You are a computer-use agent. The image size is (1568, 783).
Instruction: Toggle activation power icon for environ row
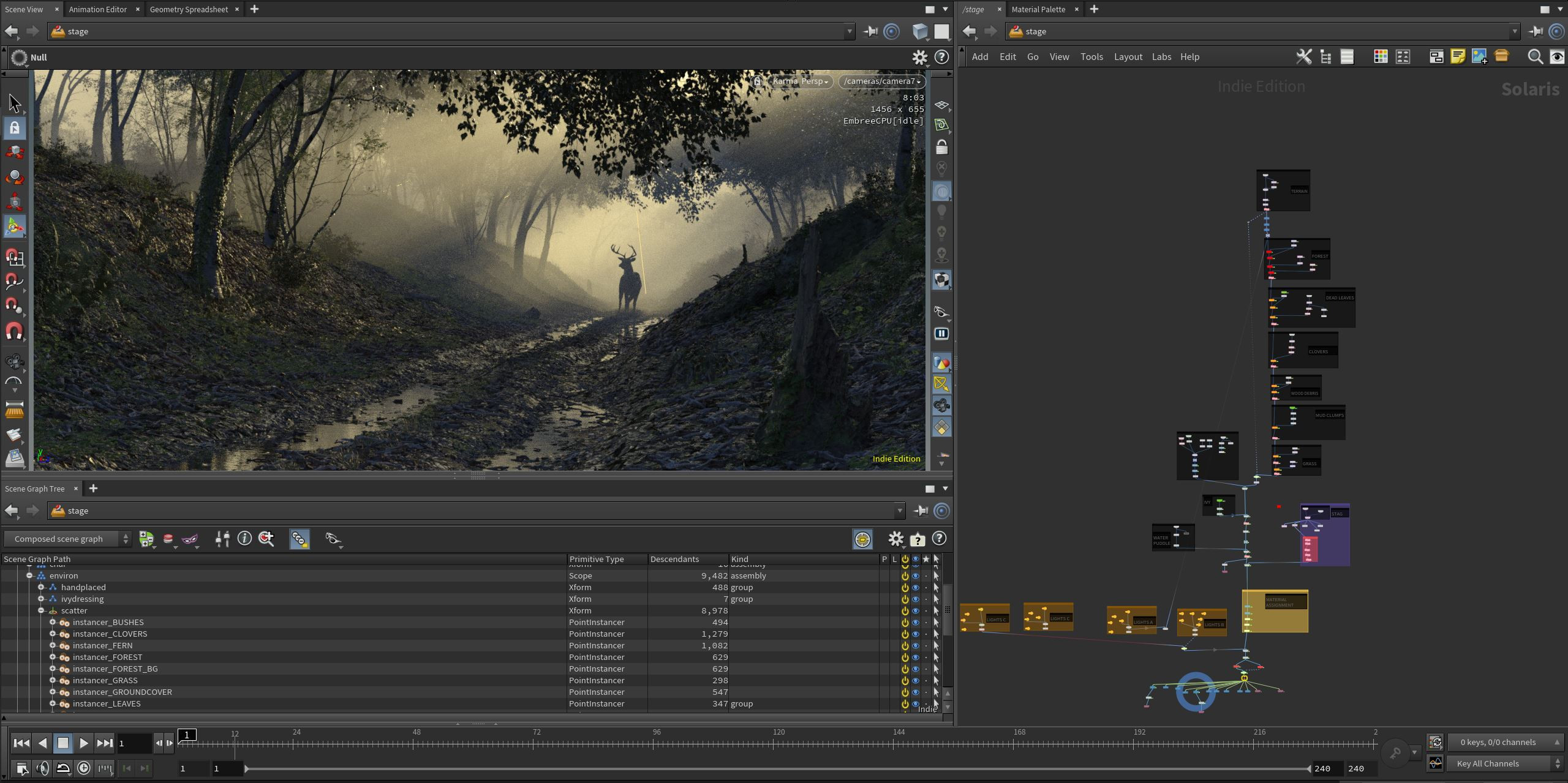[905, 576]
